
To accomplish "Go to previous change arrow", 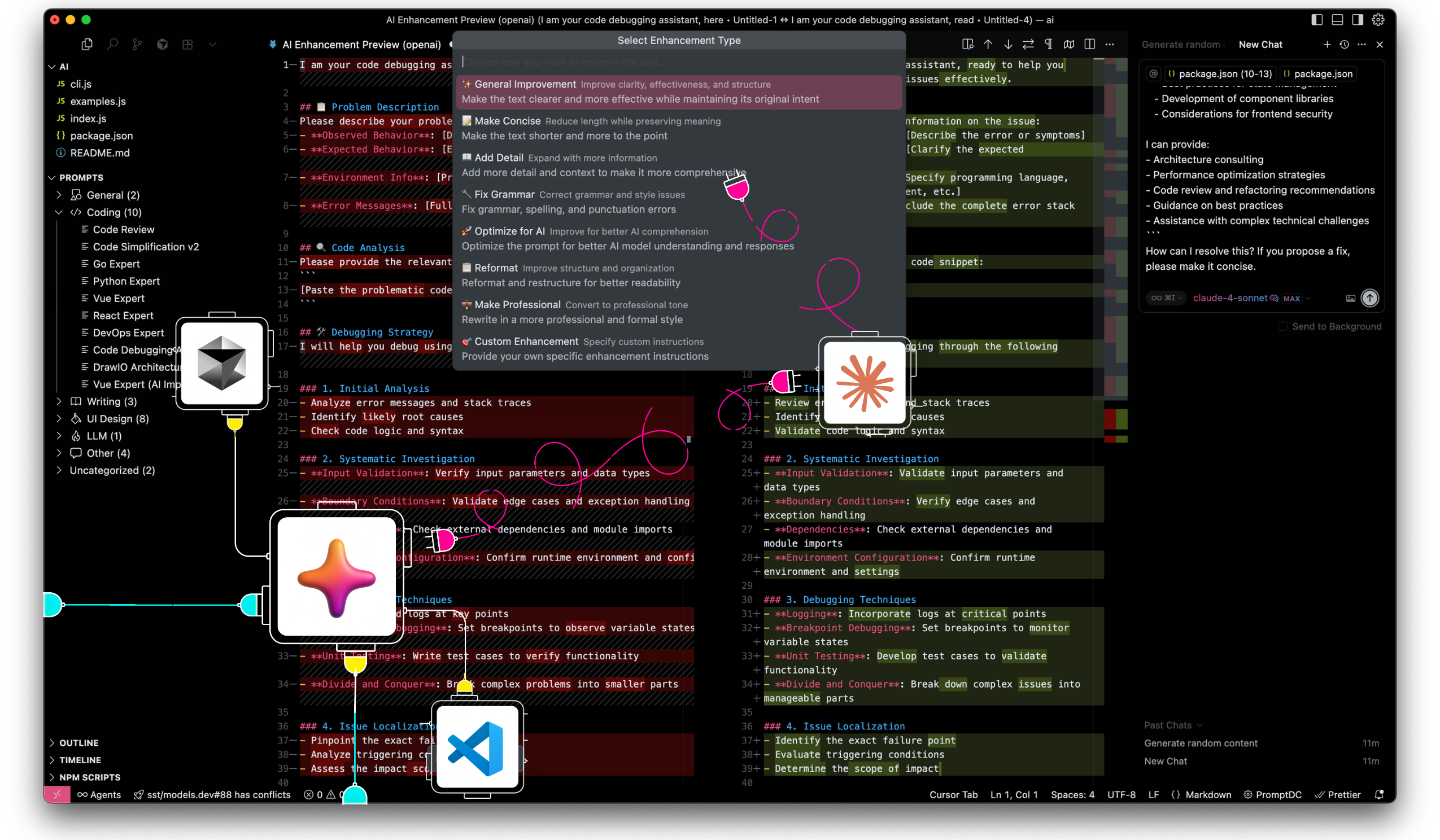I will (x=988, y=44).
